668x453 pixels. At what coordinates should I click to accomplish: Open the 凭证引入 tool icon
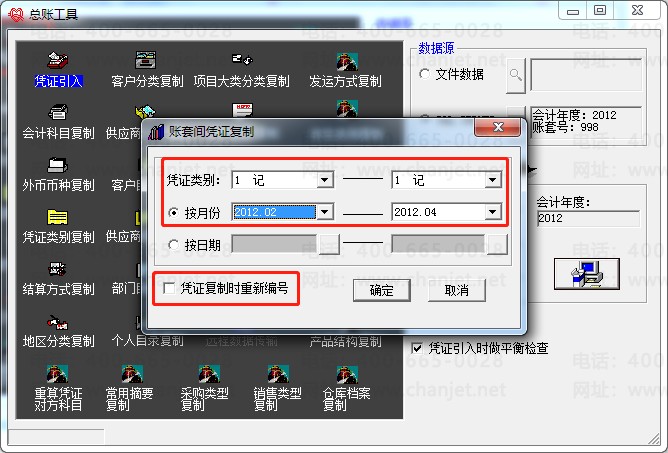pyautogui.click(x=58, y=61)
